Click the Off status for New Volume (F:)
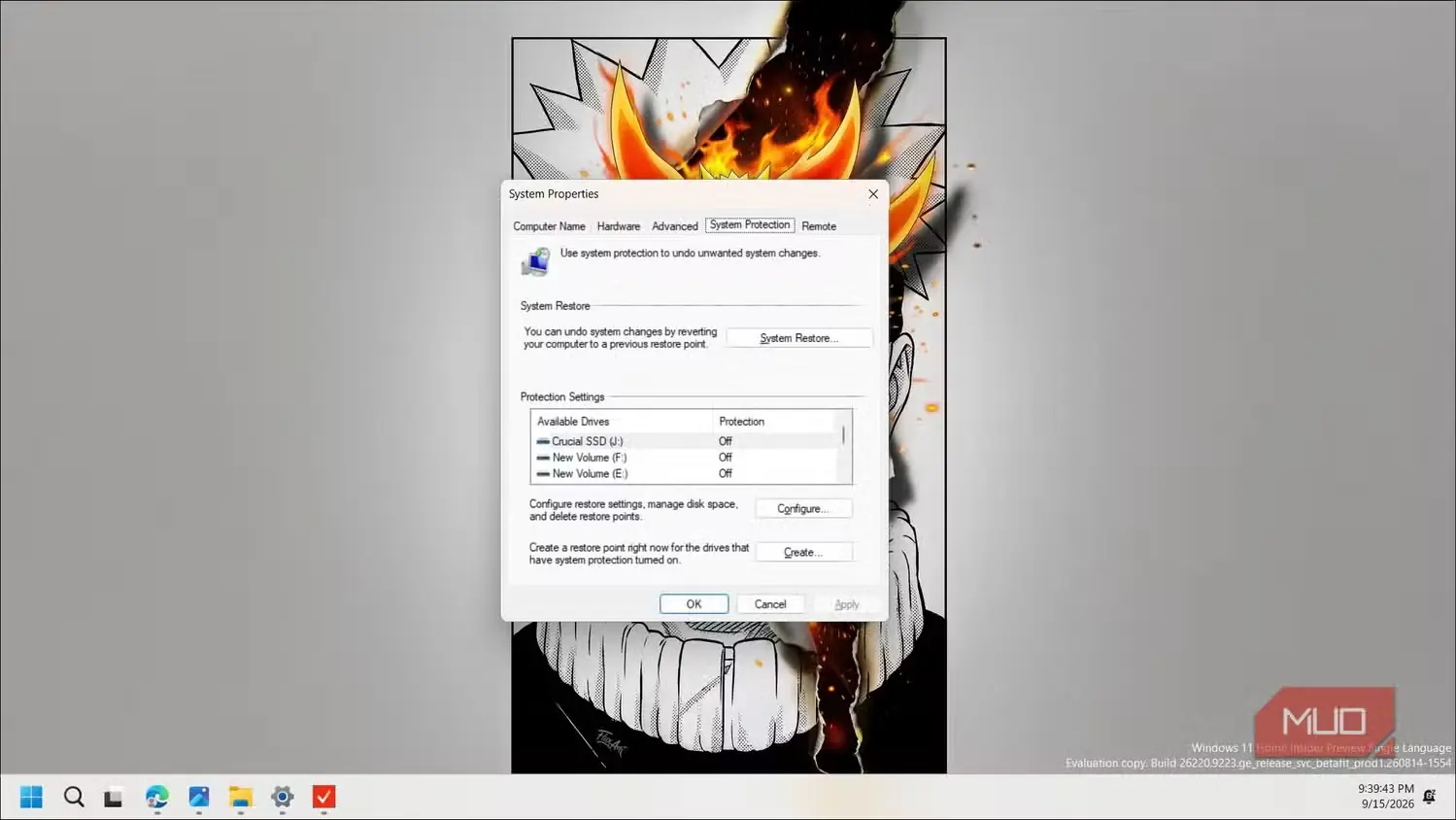Viewport: 1456px width, 820px height. [x=726, y=458]
